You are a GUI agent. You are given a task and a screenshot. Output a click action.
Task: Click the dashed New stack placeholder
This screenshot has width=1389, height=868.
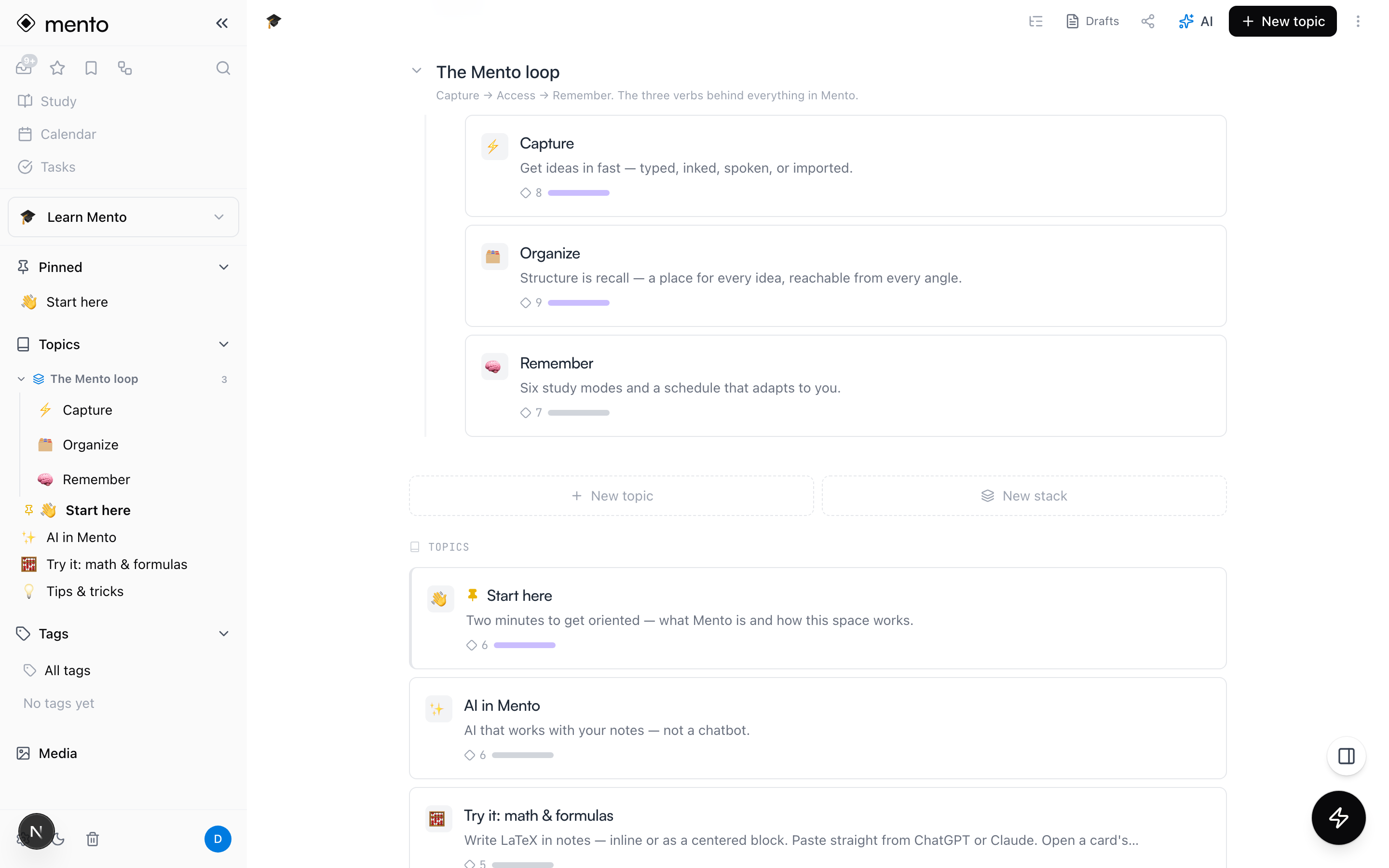point(1024,495)
